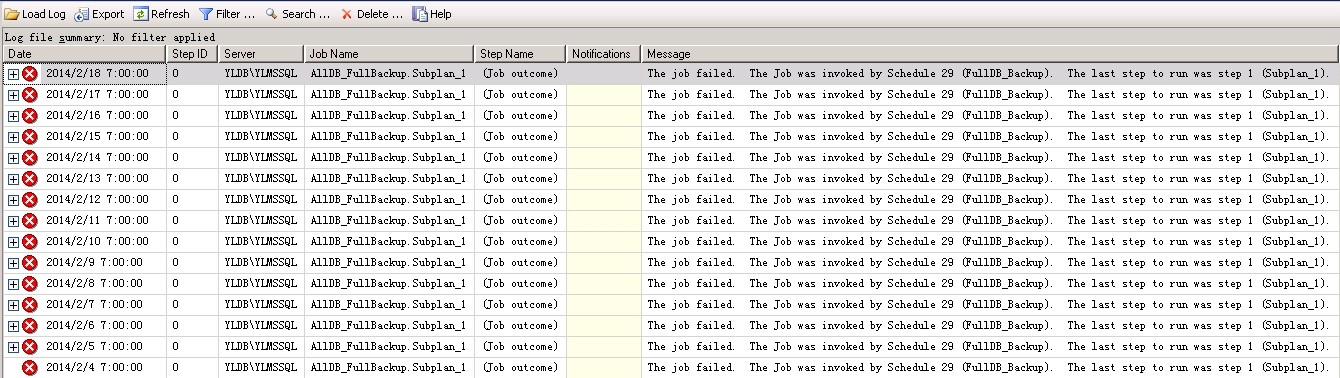
Task: Click the Job Name cell in the 2014/2/4 row
Action: click(x=389, y=368)
